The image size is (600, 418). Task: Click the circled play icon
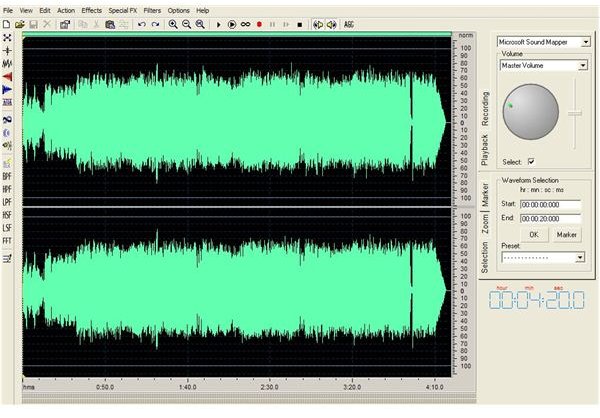coord(232,24)
